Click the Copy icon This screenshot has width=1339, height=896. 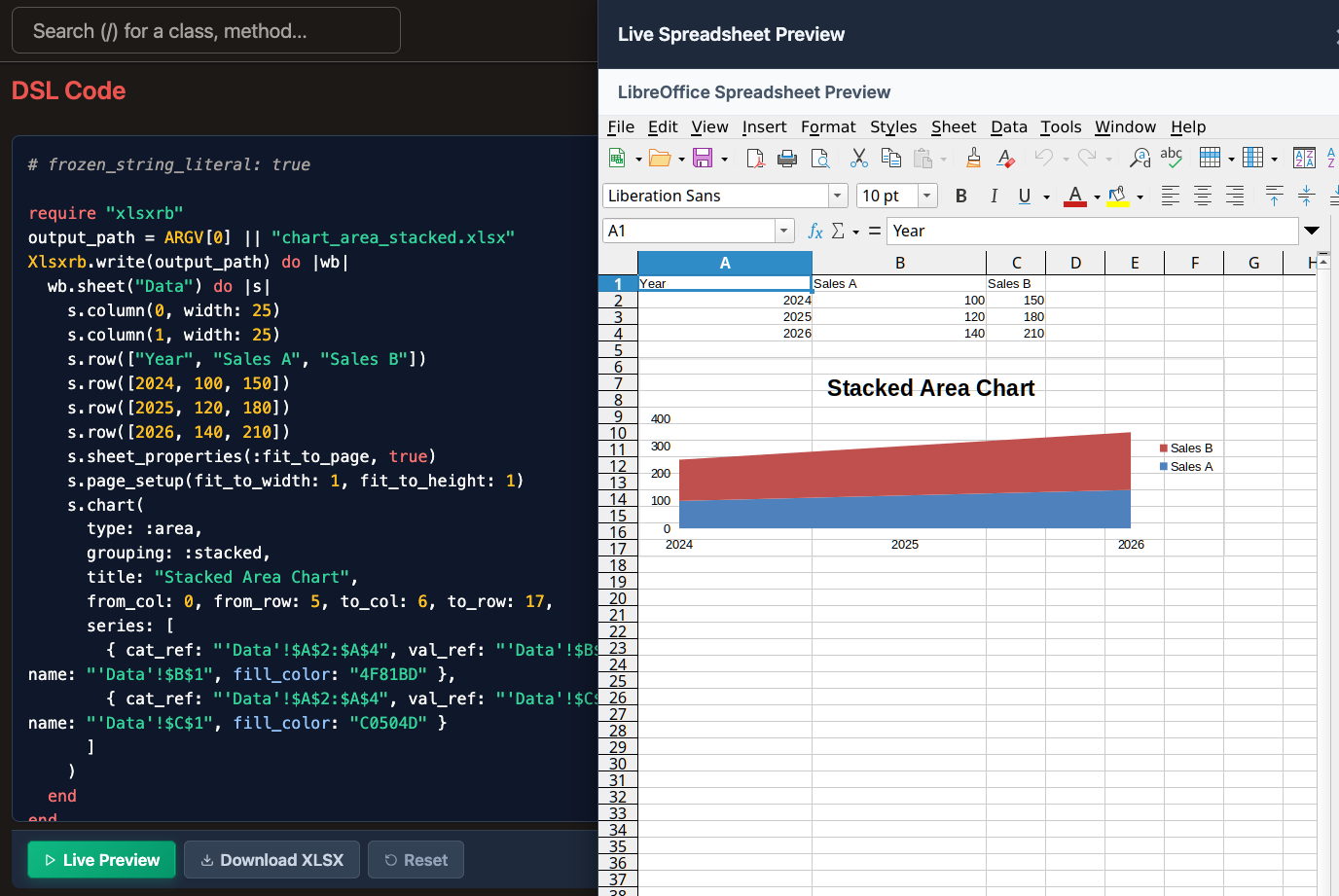(890, 158)
